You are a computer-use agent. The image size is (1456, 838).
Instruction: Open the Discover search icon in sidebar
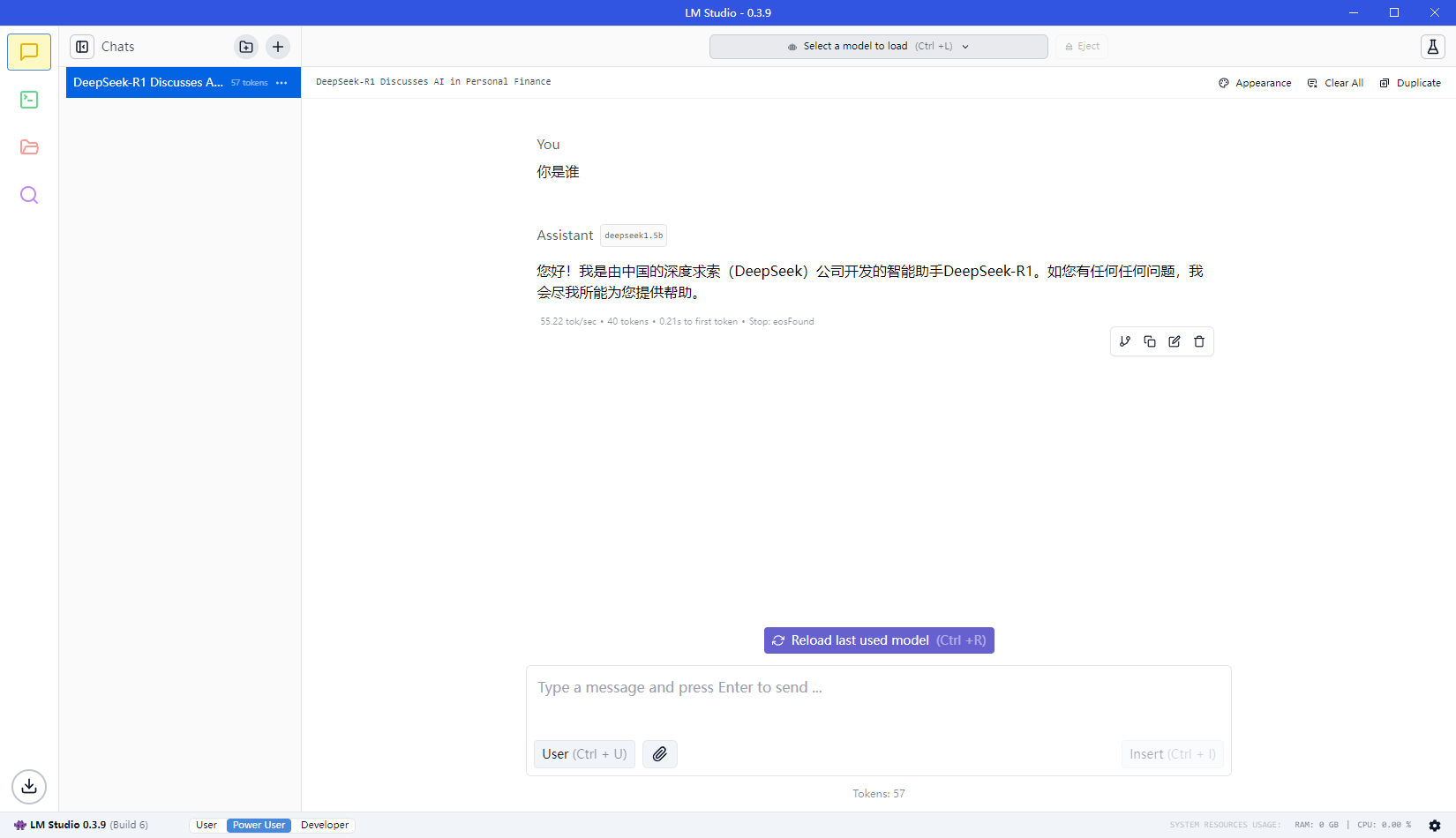point(29,195)
